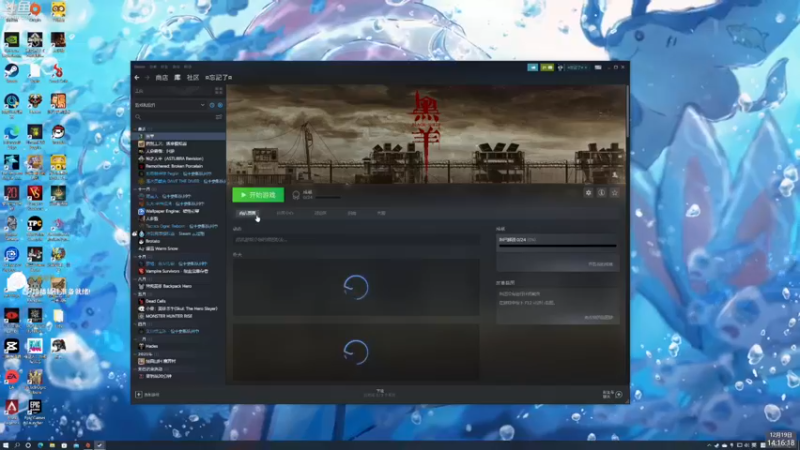The height and width of the screenshot is (450, 800).
Task: Click the achievements progress bar 0/24
Action: pyautogui.click(x=558, y=245)
